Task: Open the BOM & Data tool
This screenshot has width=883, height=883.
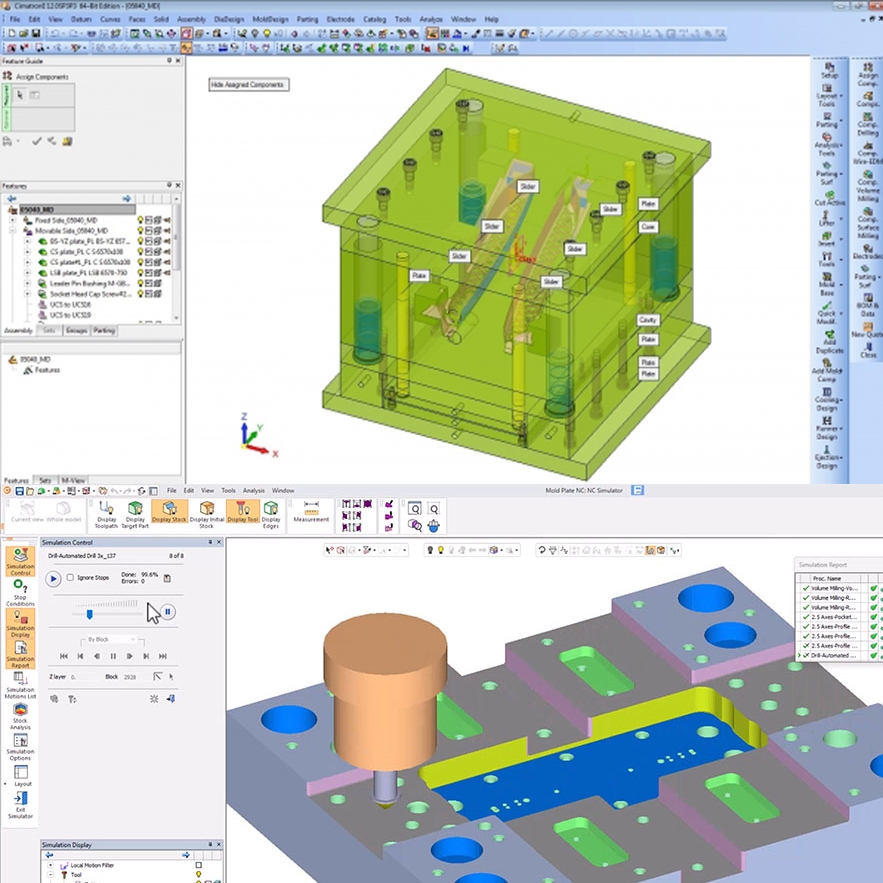Action: (868, 305)
